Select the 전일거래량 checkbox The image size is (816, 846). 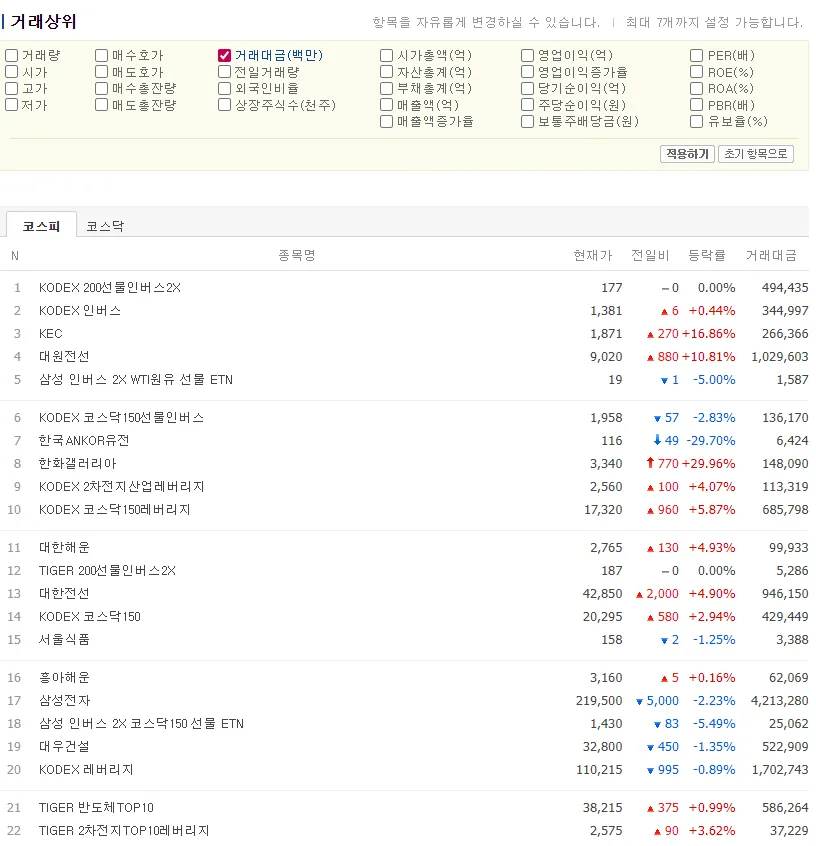click(225, 72)
